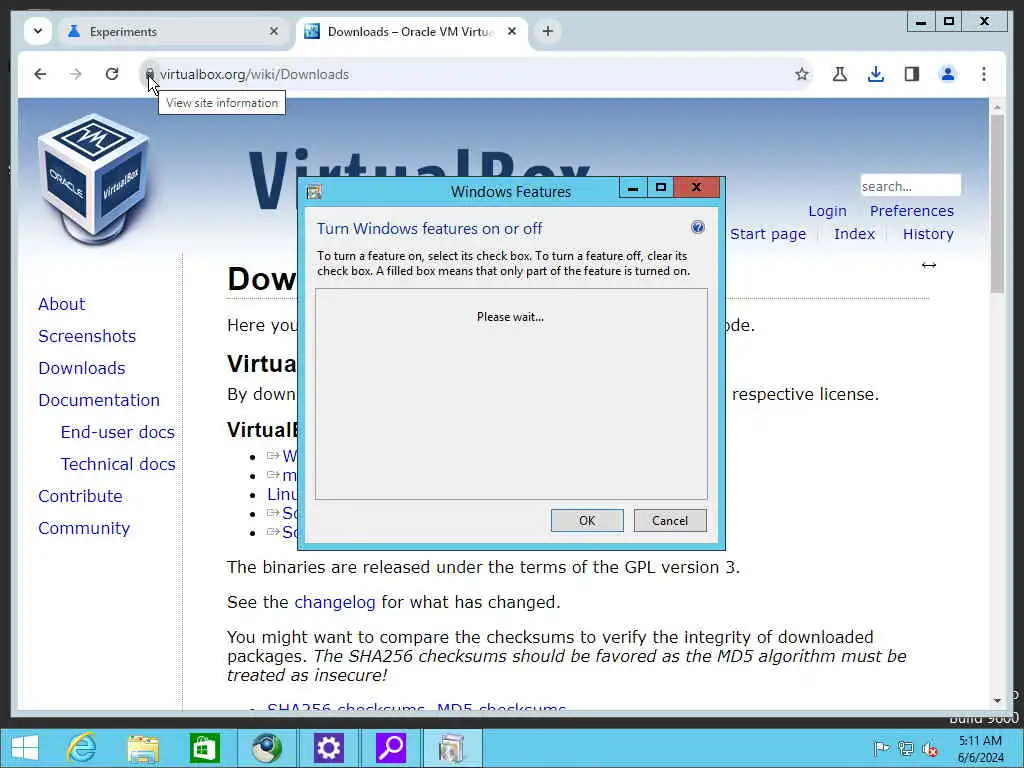Open the taskbar clock showing 5:11 AM
Viewport: 1024px width, 768px height.
[x=980, y=749]
